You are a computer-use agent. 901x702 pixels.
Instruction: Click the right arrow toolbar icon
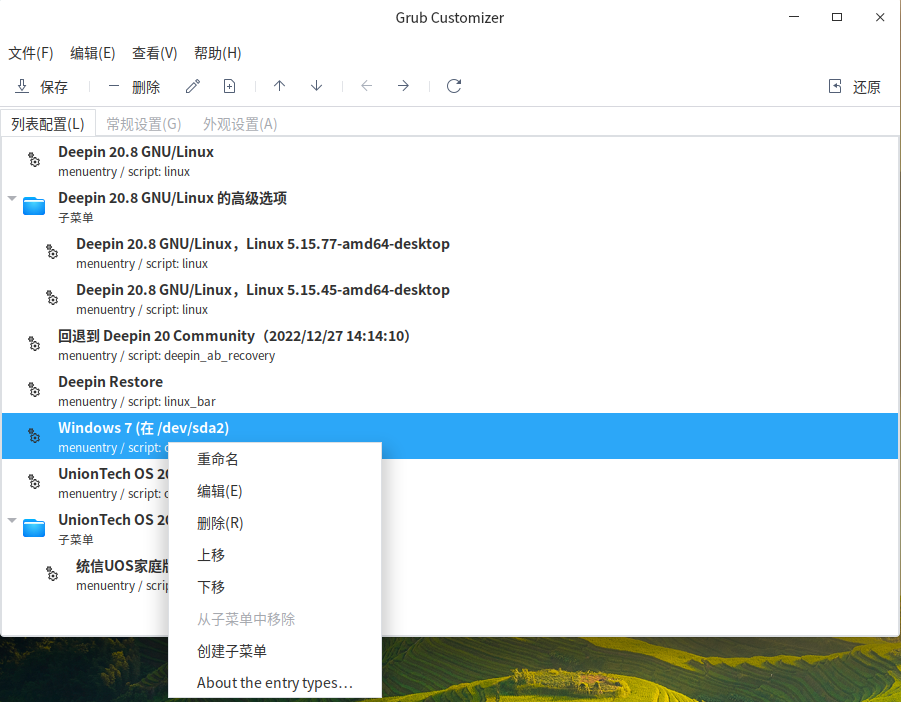(x=403, y=86)
